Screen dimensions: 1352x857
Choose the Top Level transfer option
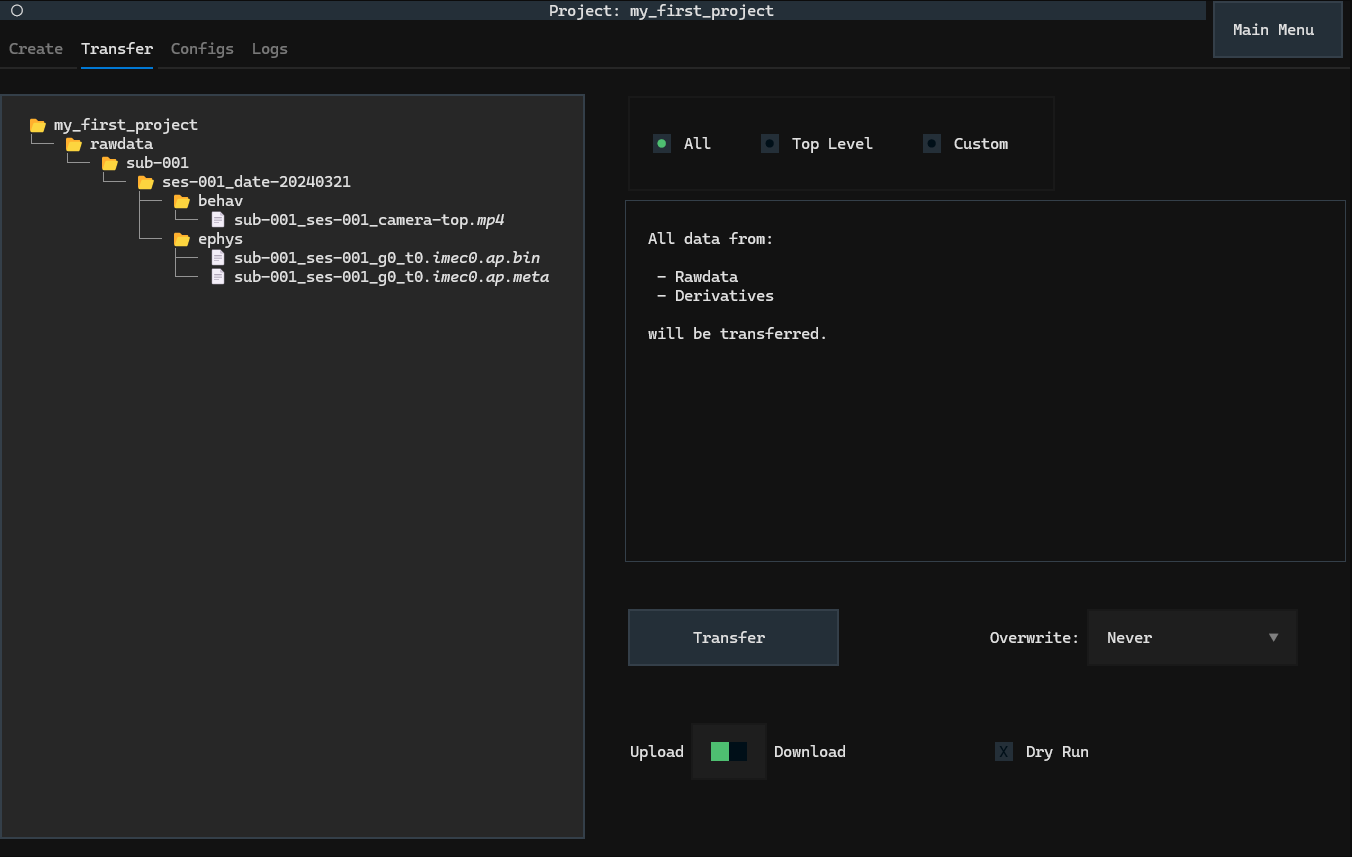tap(770, 144)
